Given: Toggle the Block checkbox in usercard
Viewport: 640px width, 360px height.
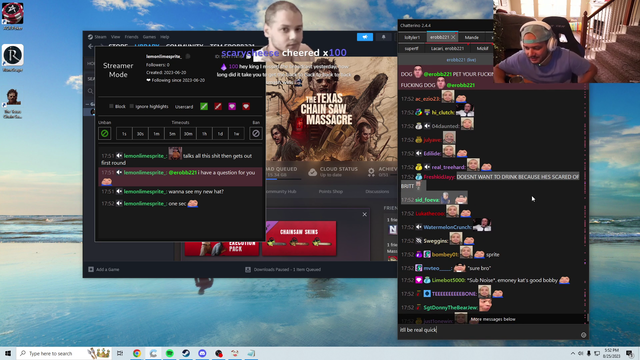Looking at the screenshot, I should pyautogui.click(x=111, y=106).
